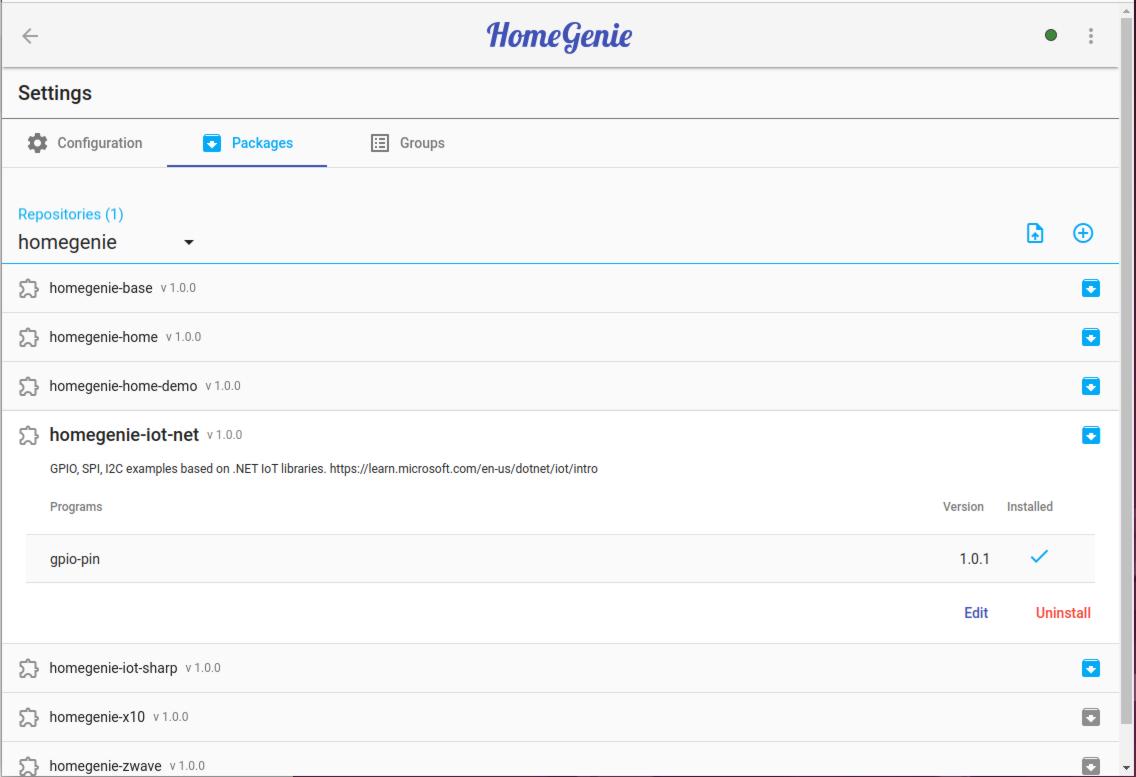Image resolution: width=1136 pixels, height=777 pixels.
Task: Click the Repositories (1) label
Action: click(x=70, y=214)
